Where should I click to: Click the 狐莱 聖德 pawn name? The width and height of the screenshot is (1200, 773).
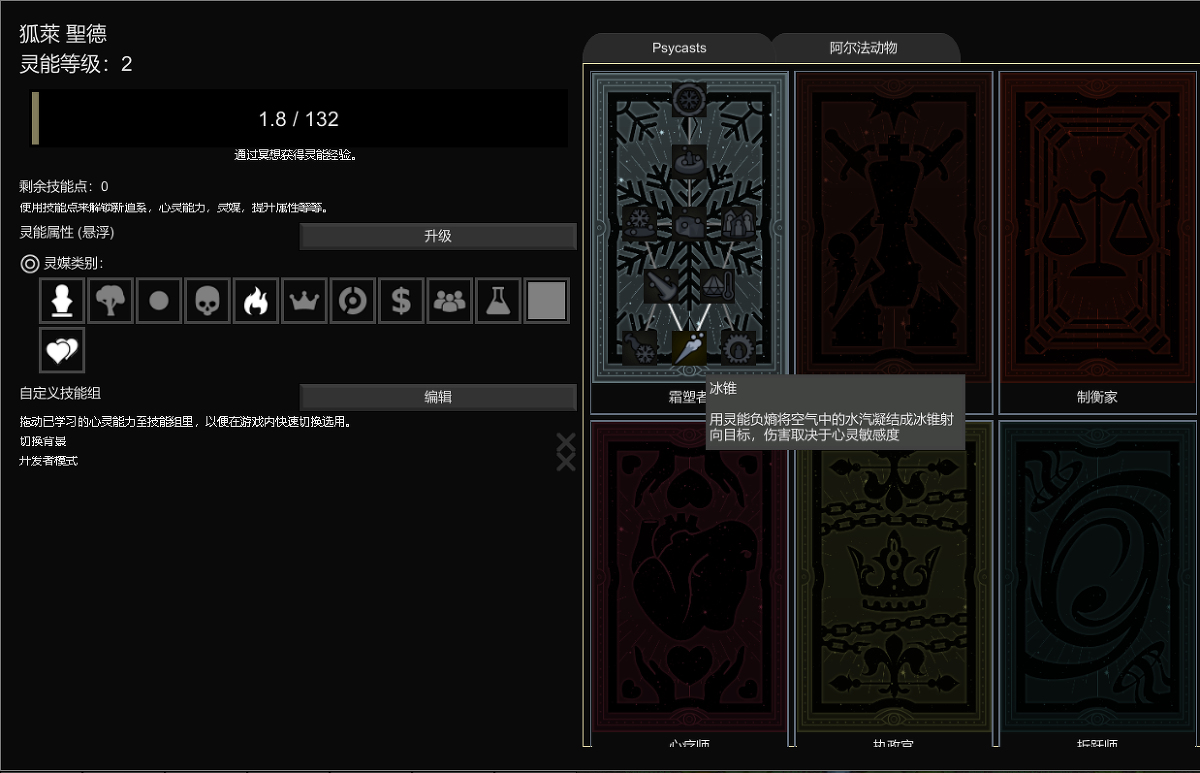63,34
